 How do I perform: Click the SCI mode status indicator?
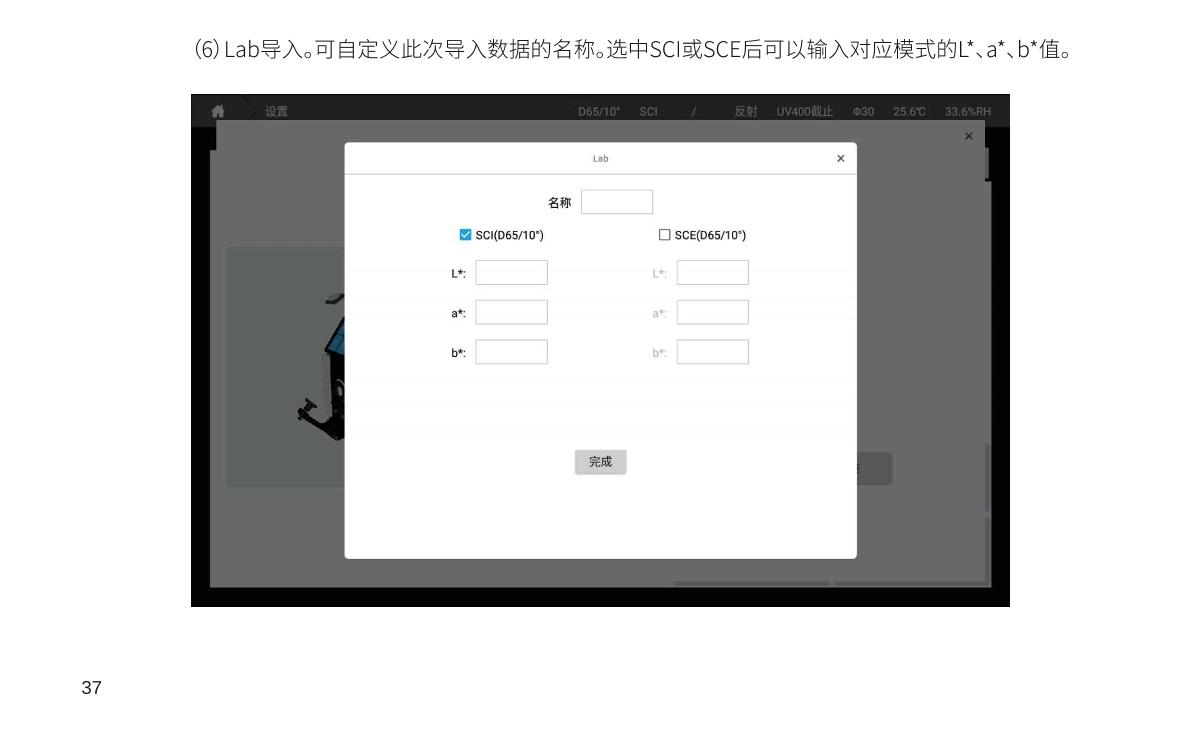point(648,111)
